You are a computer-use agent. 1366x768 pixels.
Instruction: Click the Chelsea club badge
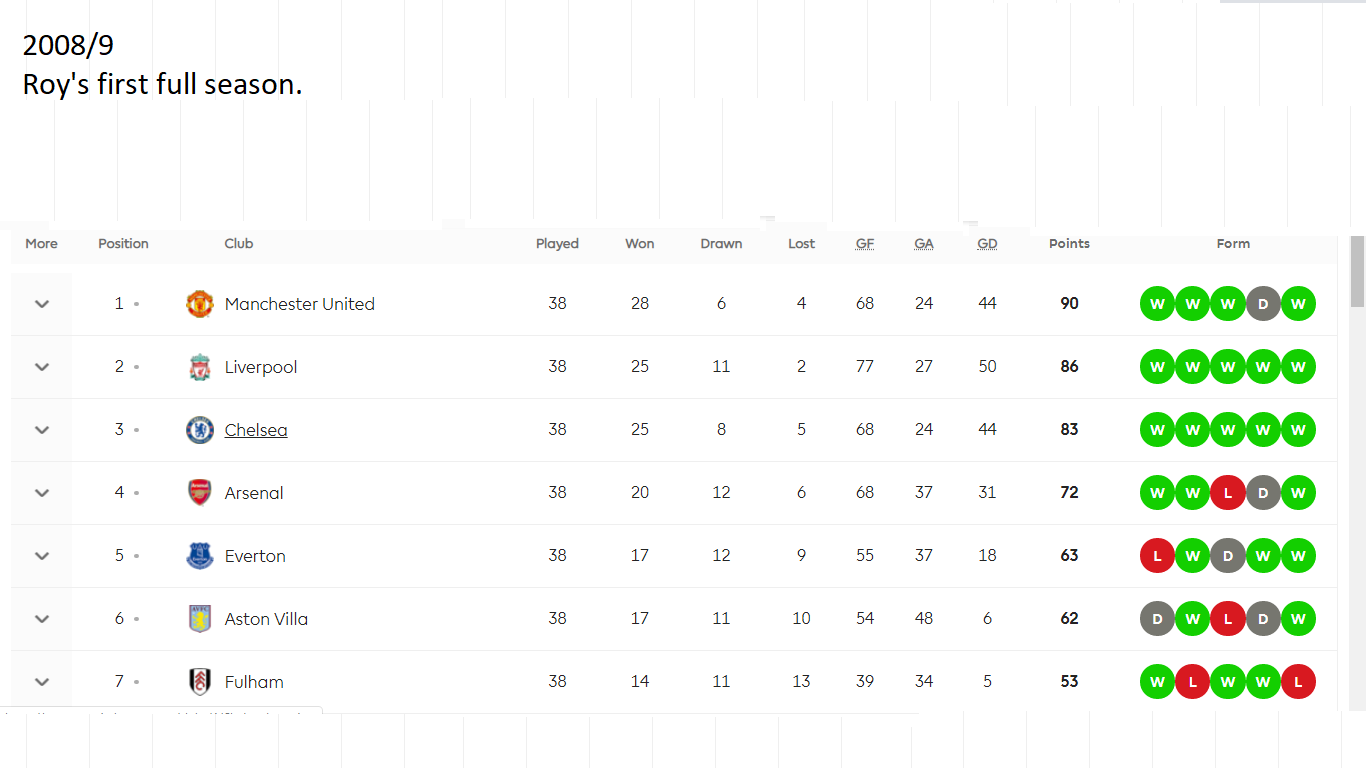(200, 430)
